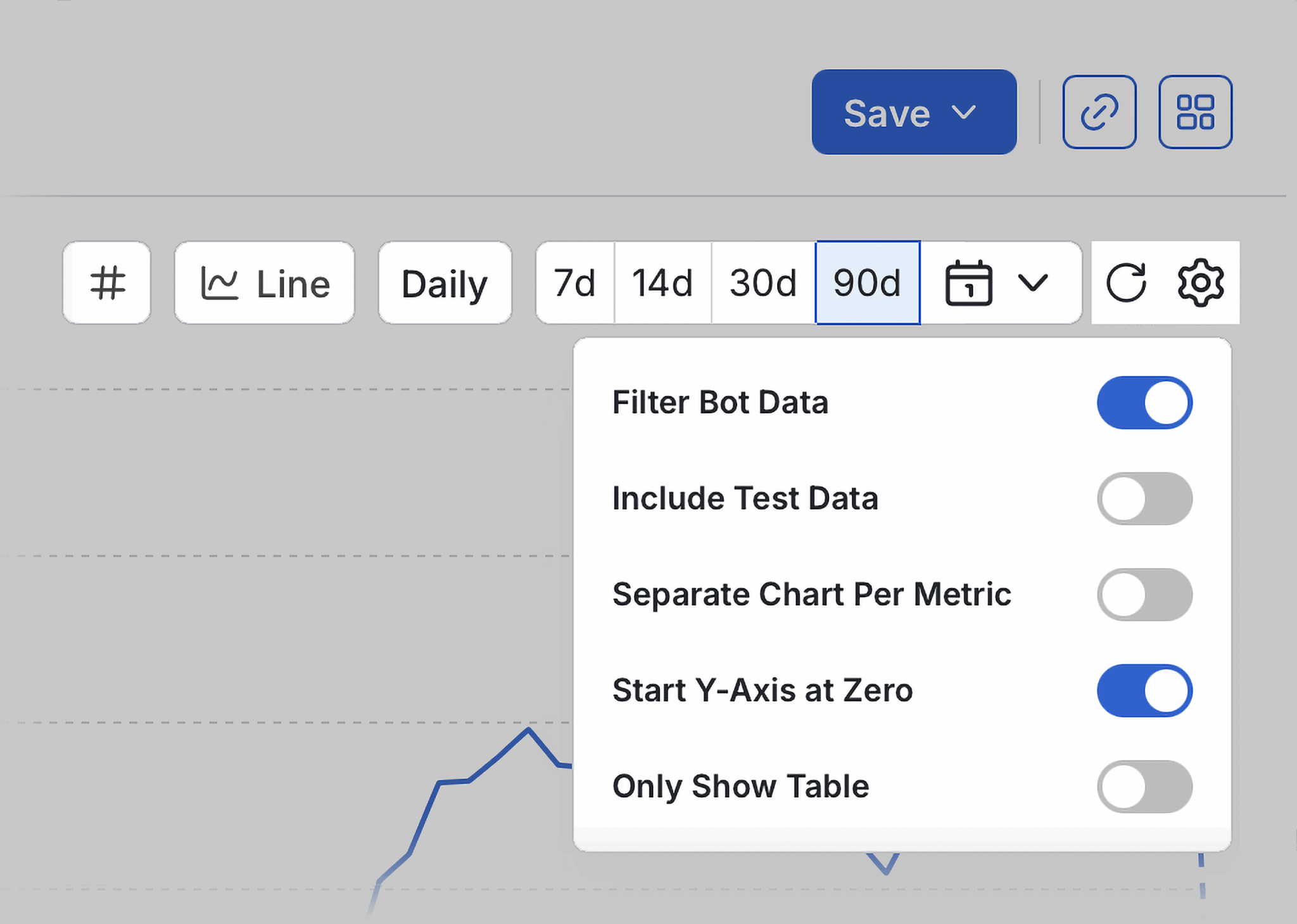This screenshot has height=924, width=1297.
Task: Click the refresh chart icon
Action: pyautogui.click(x=1127, y=282)
